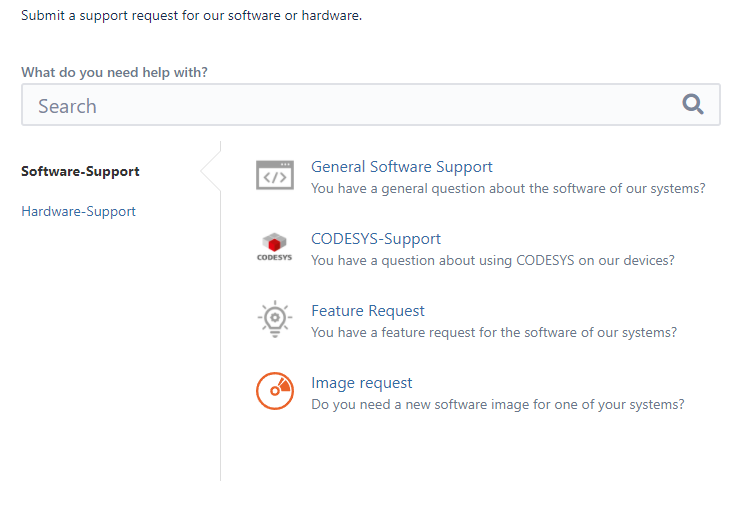Click the code window icon for General Software Support
The width and height of the screenshot is (747, 514).
pos(275,175)
